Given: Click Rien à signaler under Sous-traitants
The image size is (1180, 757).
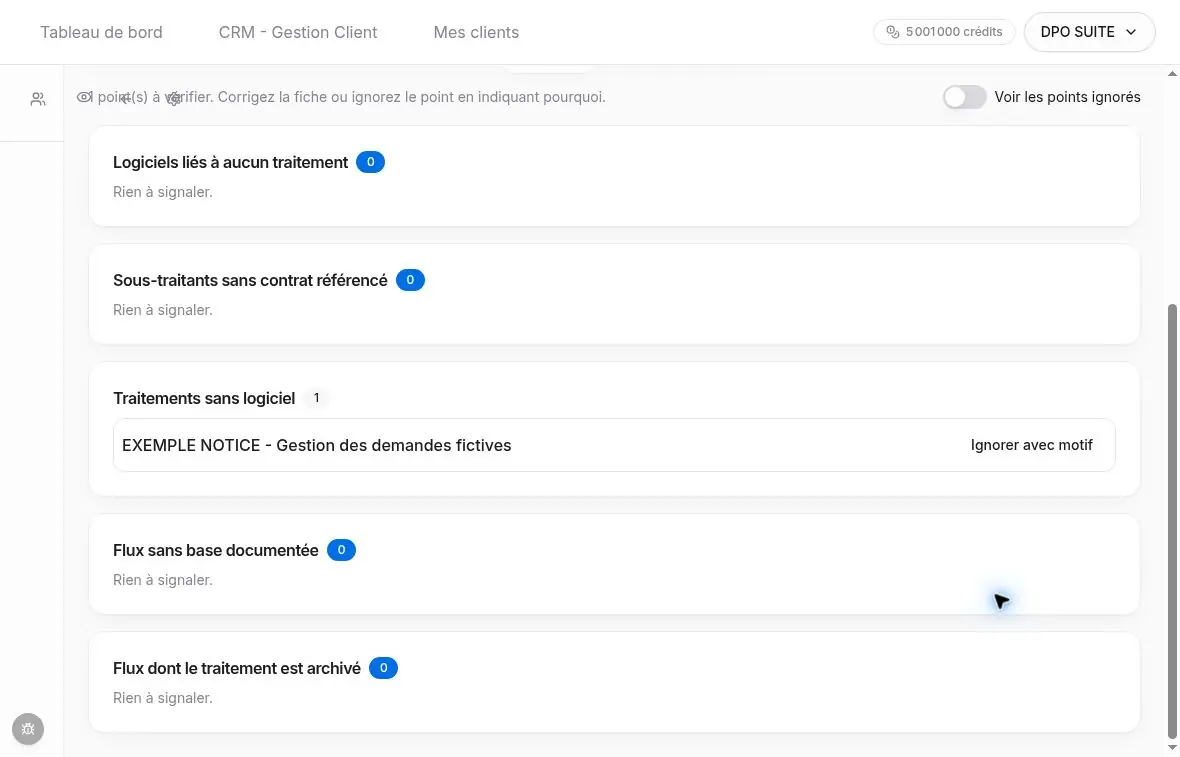Looking at the screenshot, I should coord(163,310).
